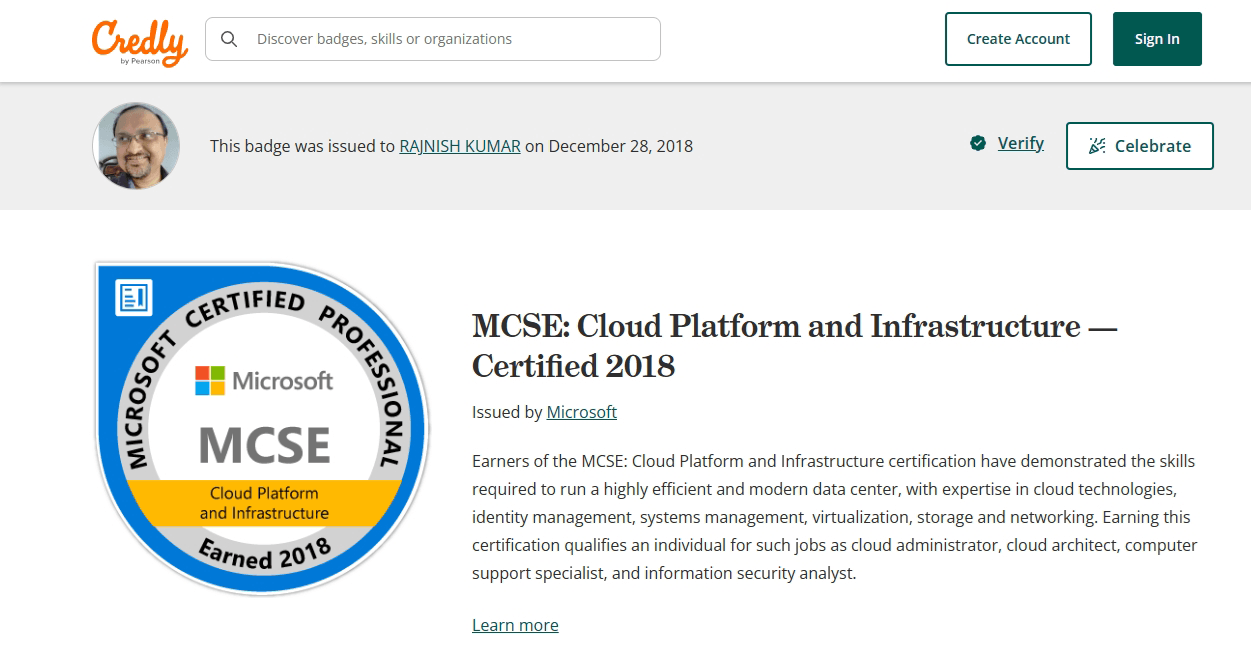Open the Microsoft issuer link
Image resolution: width=1251 pixels, height=650 pixels.
coord(581,412)
